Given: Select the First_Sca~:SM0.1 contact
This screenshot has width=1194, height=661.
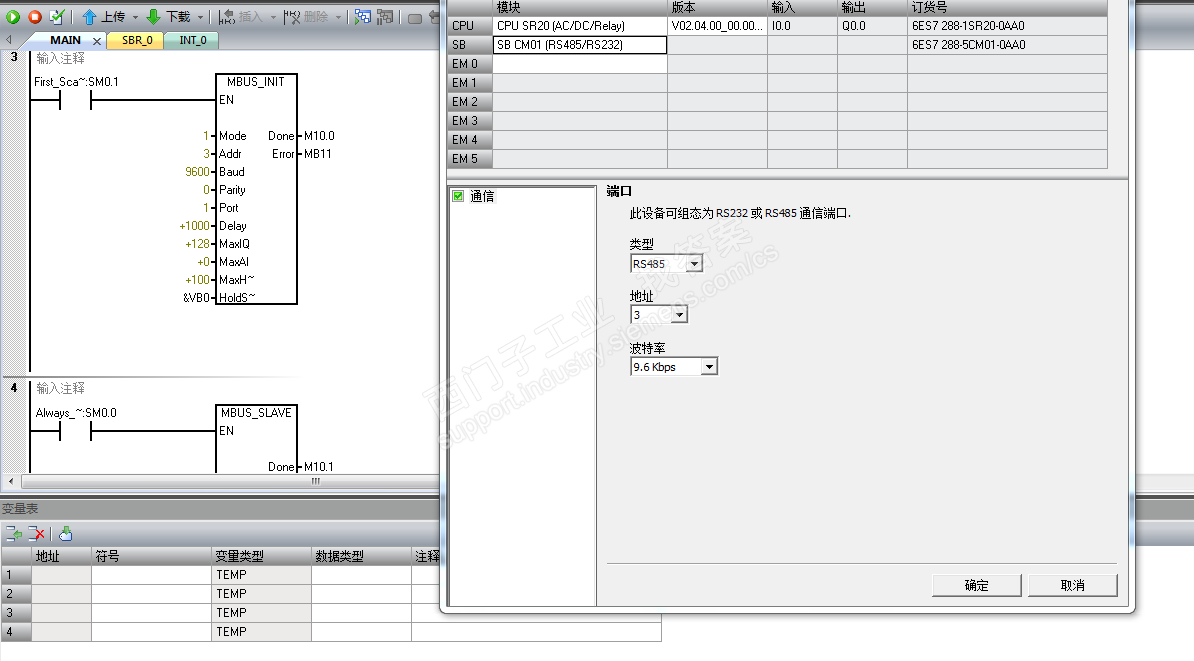Looking at the screenshot, I should tap(75, 100).
